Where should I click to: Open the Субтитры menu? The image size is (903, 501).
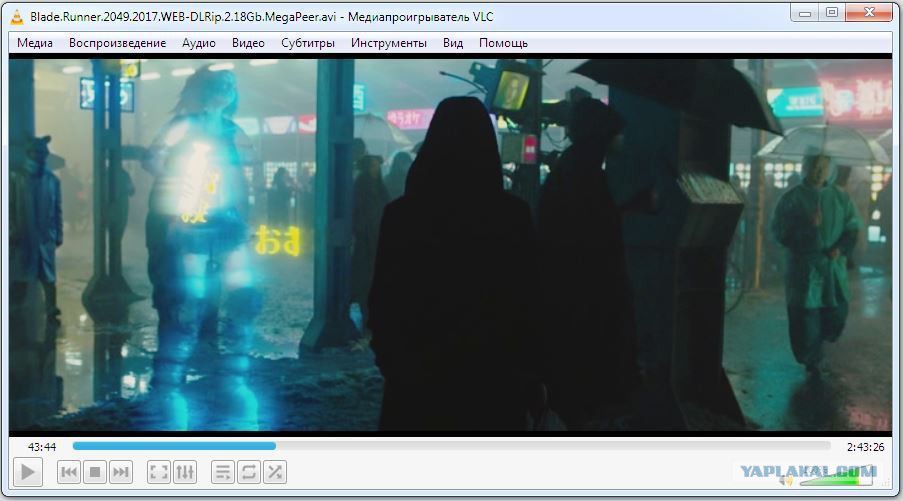[x=308, y=43]
